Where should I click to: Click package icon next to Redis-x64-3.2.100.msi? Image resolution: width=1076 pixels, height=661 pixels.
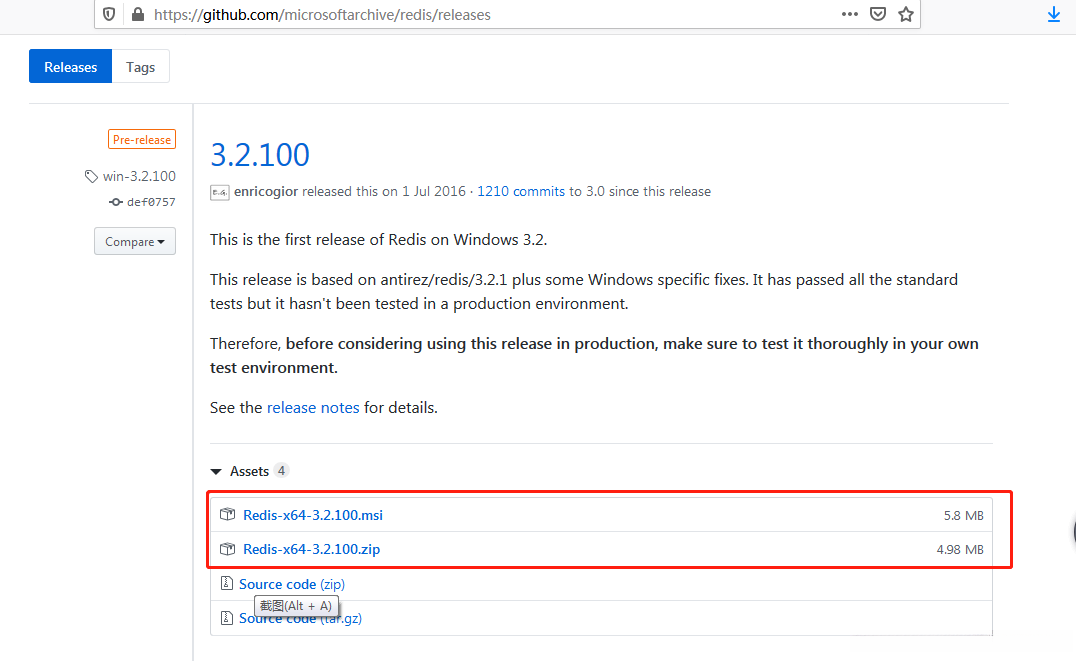[227, 514]
